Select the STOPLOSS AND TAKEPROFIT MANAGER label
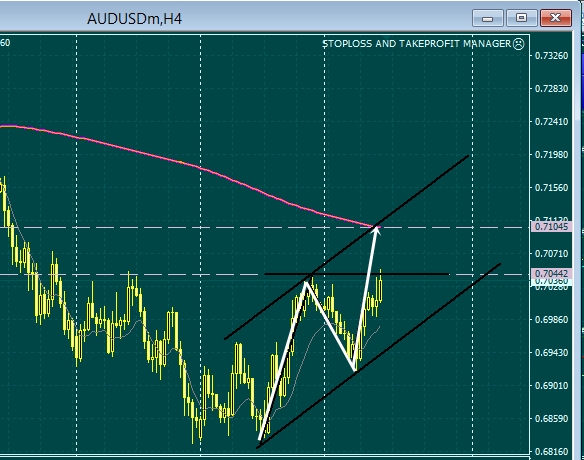Viewport: 584px width, 460px height. pyautogui.click(x=416, y=44)
